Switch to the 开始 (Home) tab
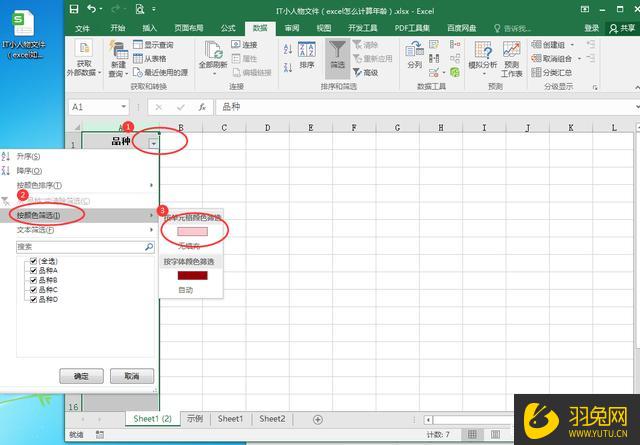The height and width of the screenshot is (445, 640). [118, 28]
